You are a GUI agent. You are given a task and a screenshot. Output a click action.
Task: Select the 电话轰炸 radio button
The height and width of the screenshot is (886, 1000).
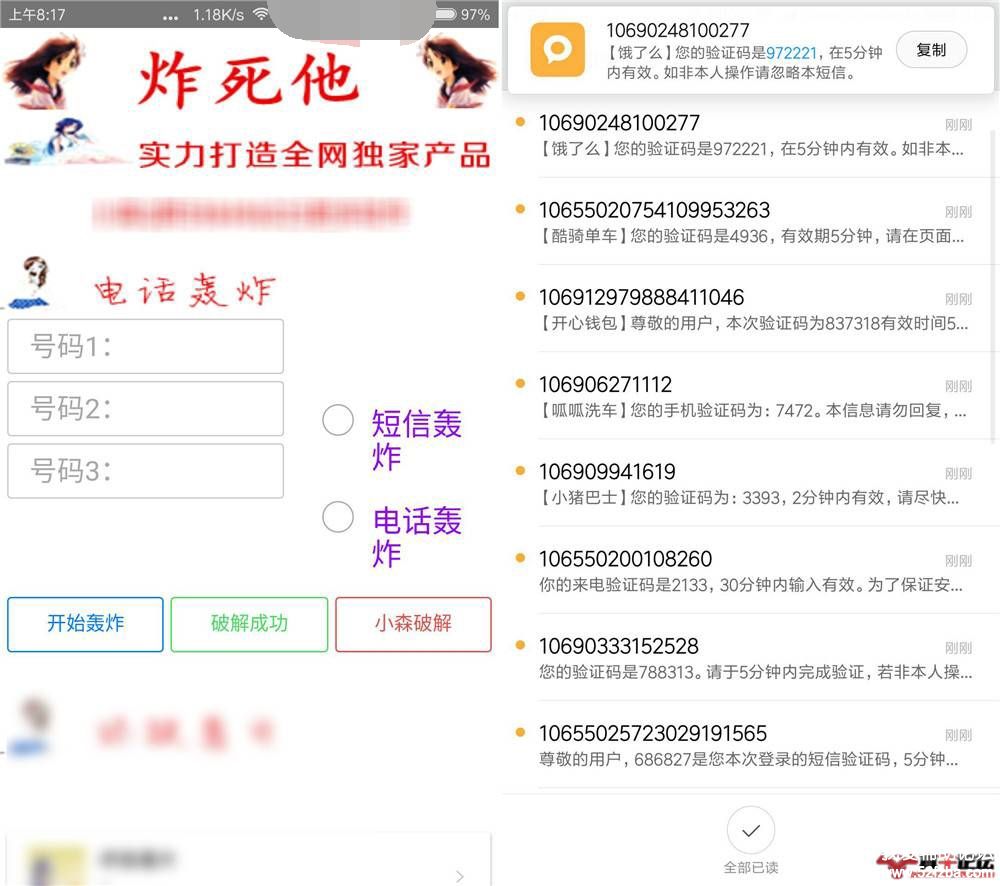(x=338, y=517)
